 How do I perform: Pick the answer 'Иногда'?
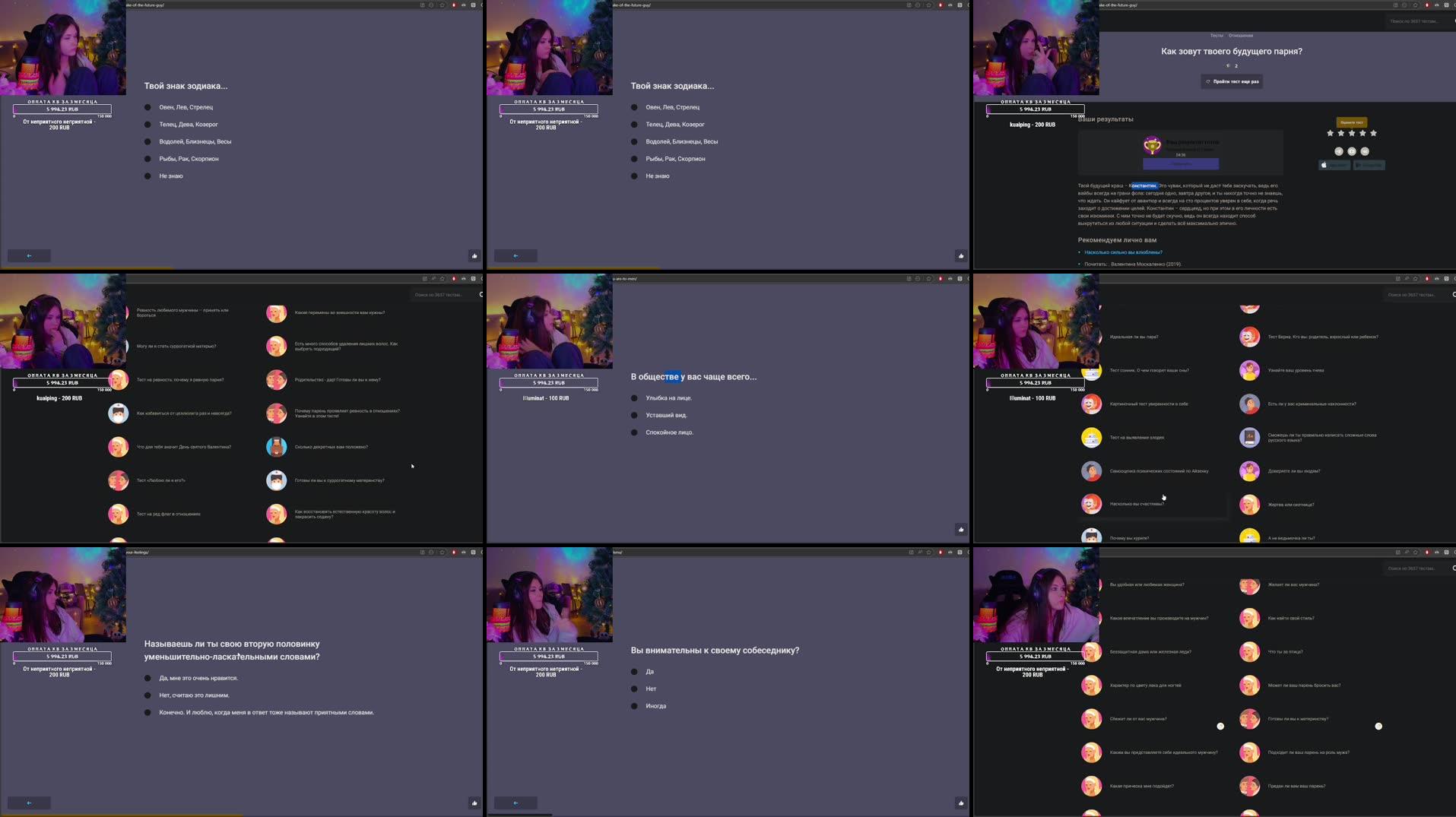pos(656,705)
